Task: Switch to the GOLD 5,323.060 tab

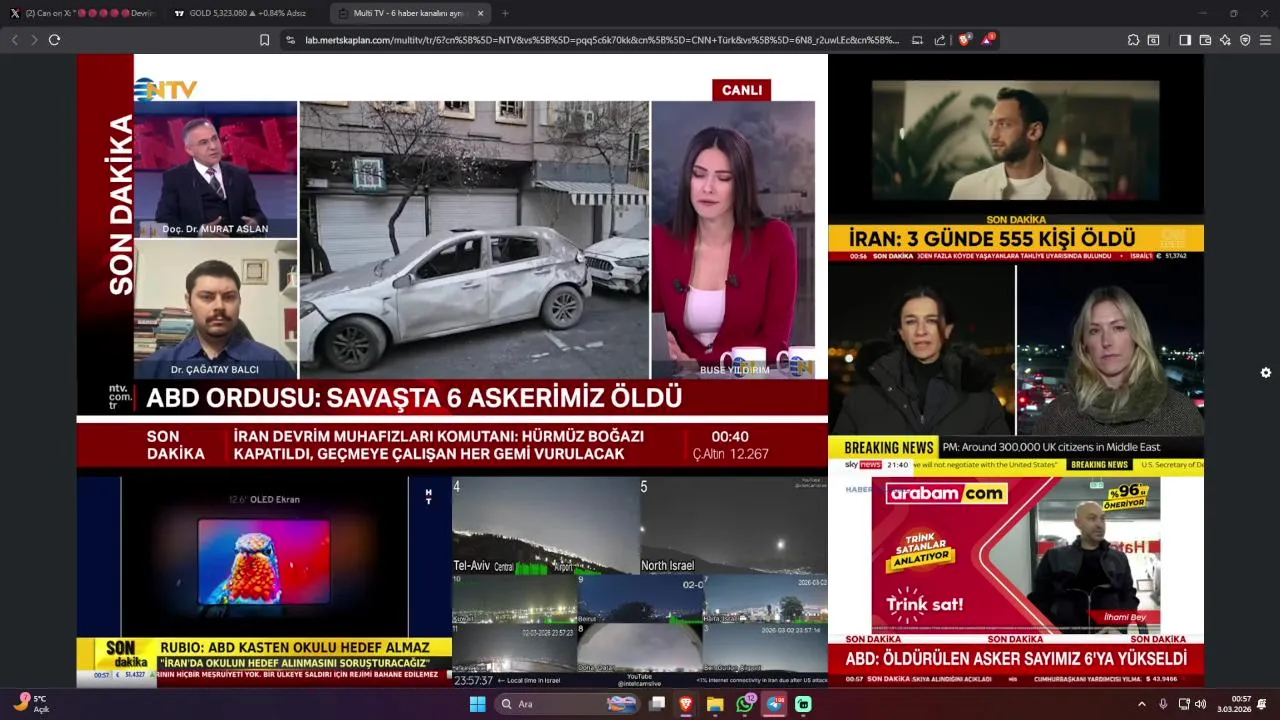Action: (x=245, y=13)
